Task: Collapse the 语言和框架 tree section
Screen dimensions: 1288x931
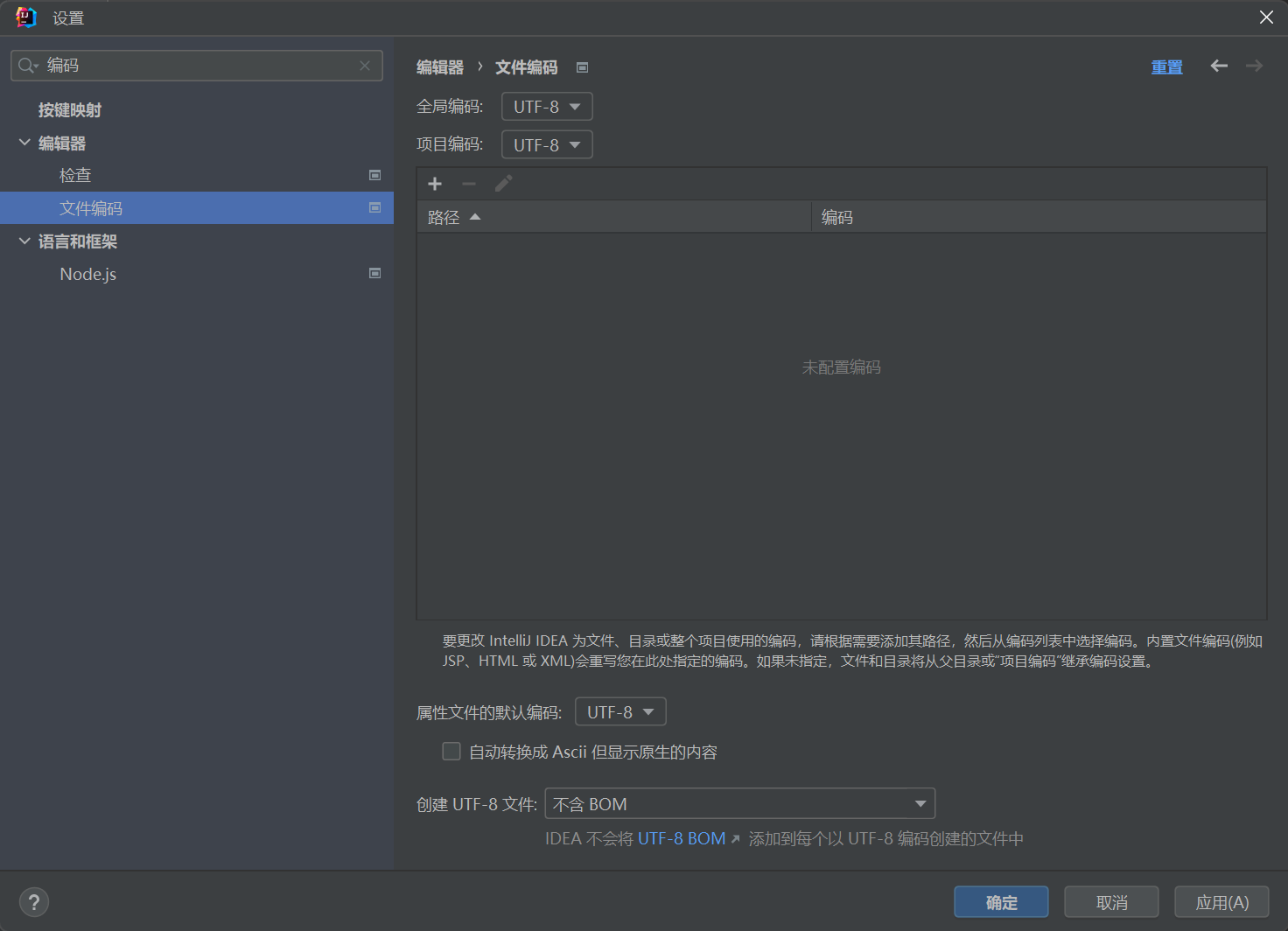Action: (24, 241)
